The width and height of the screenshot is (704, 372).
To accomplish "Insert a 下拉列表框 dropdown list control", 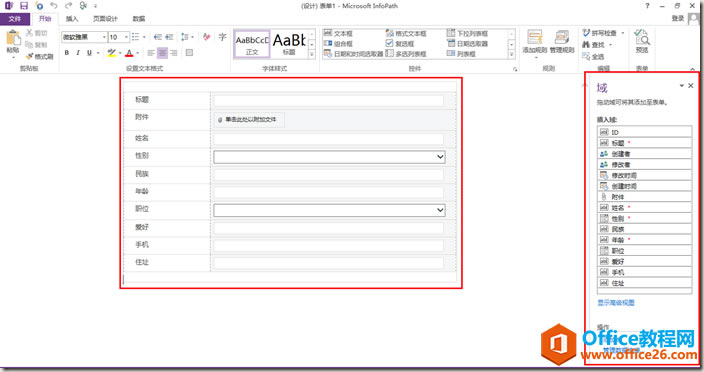I will (x=467, y=34).
